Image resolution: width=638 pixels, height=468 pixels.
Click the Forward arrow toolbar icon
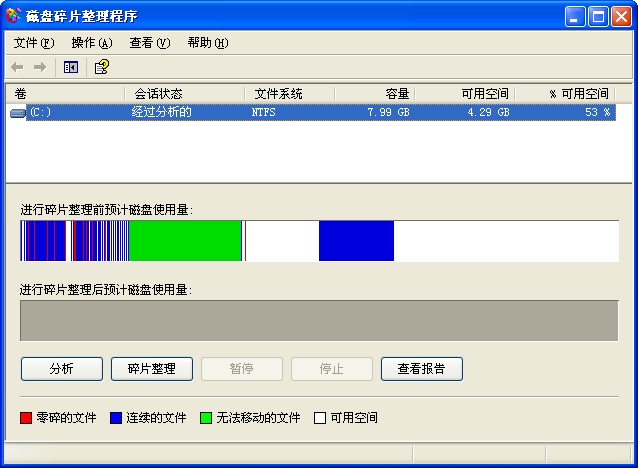(x=40, y=67)
